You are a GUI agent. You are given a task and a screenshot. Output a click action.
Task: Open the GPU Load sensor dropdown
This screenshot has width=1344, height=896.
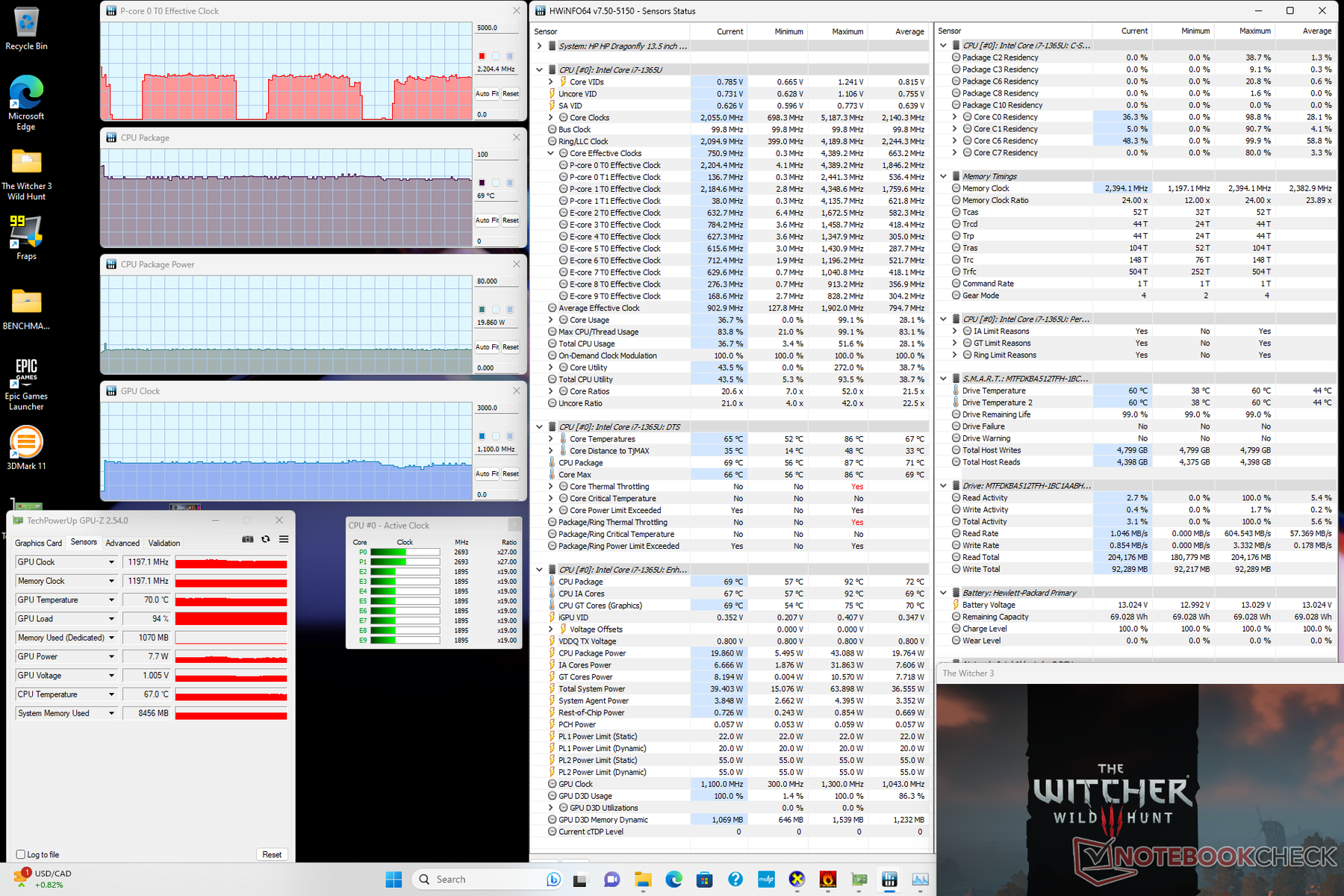[111, 619]
